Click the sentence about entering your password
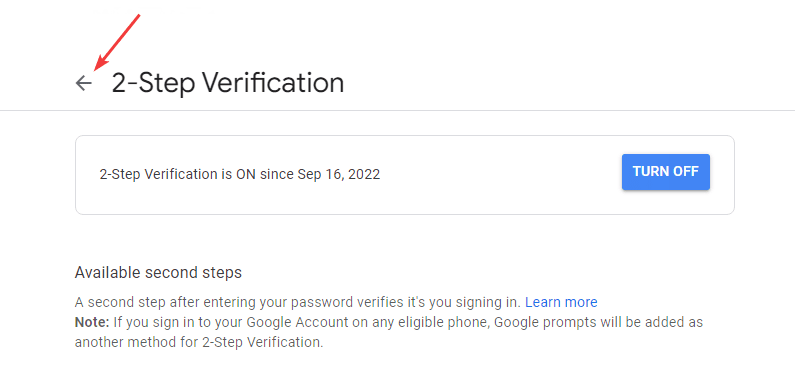Viewport: 795px width, 365px height. click(x=298, y=302)
